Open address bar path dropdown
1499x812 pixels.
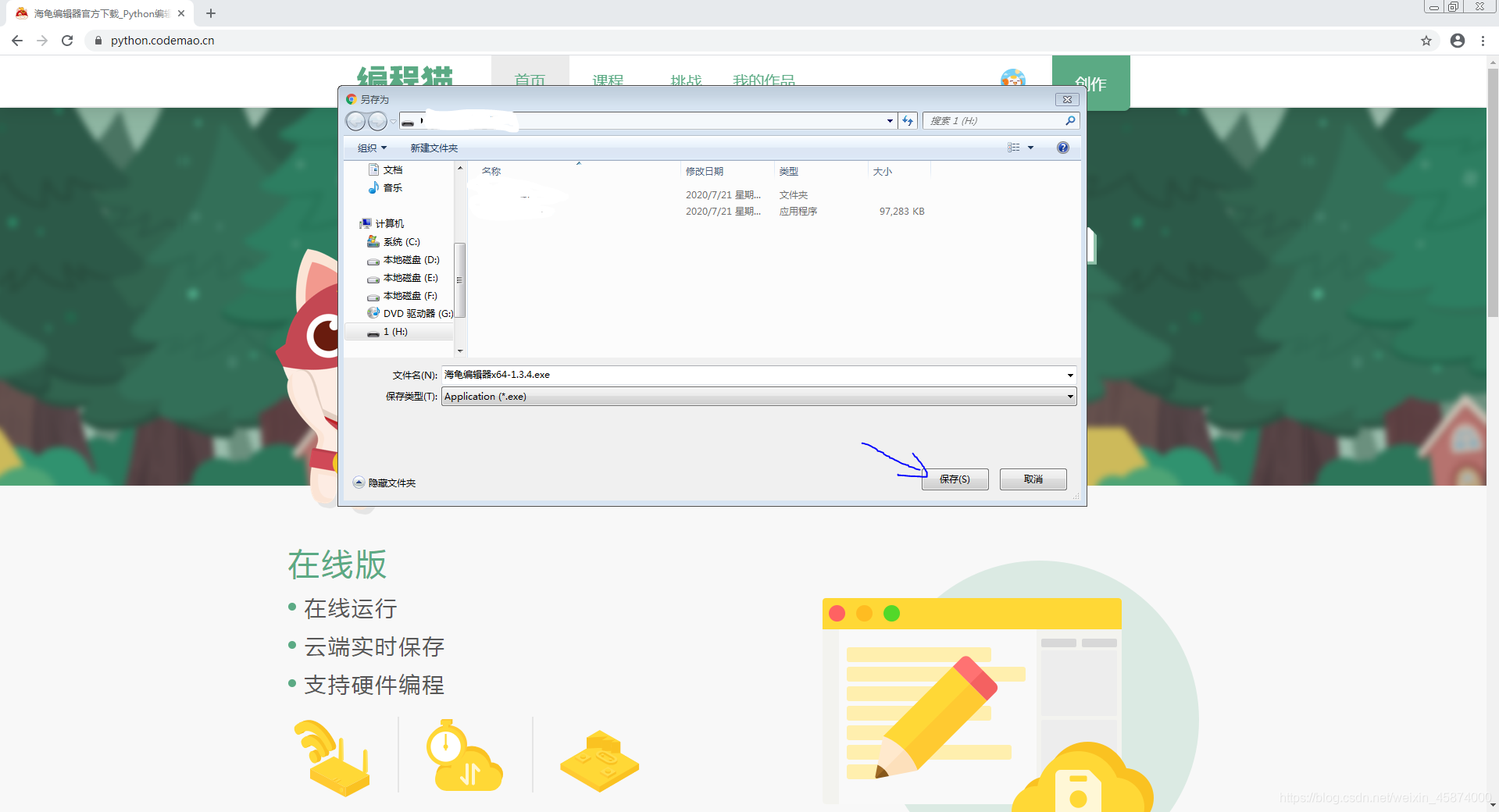tap(890, 121)
